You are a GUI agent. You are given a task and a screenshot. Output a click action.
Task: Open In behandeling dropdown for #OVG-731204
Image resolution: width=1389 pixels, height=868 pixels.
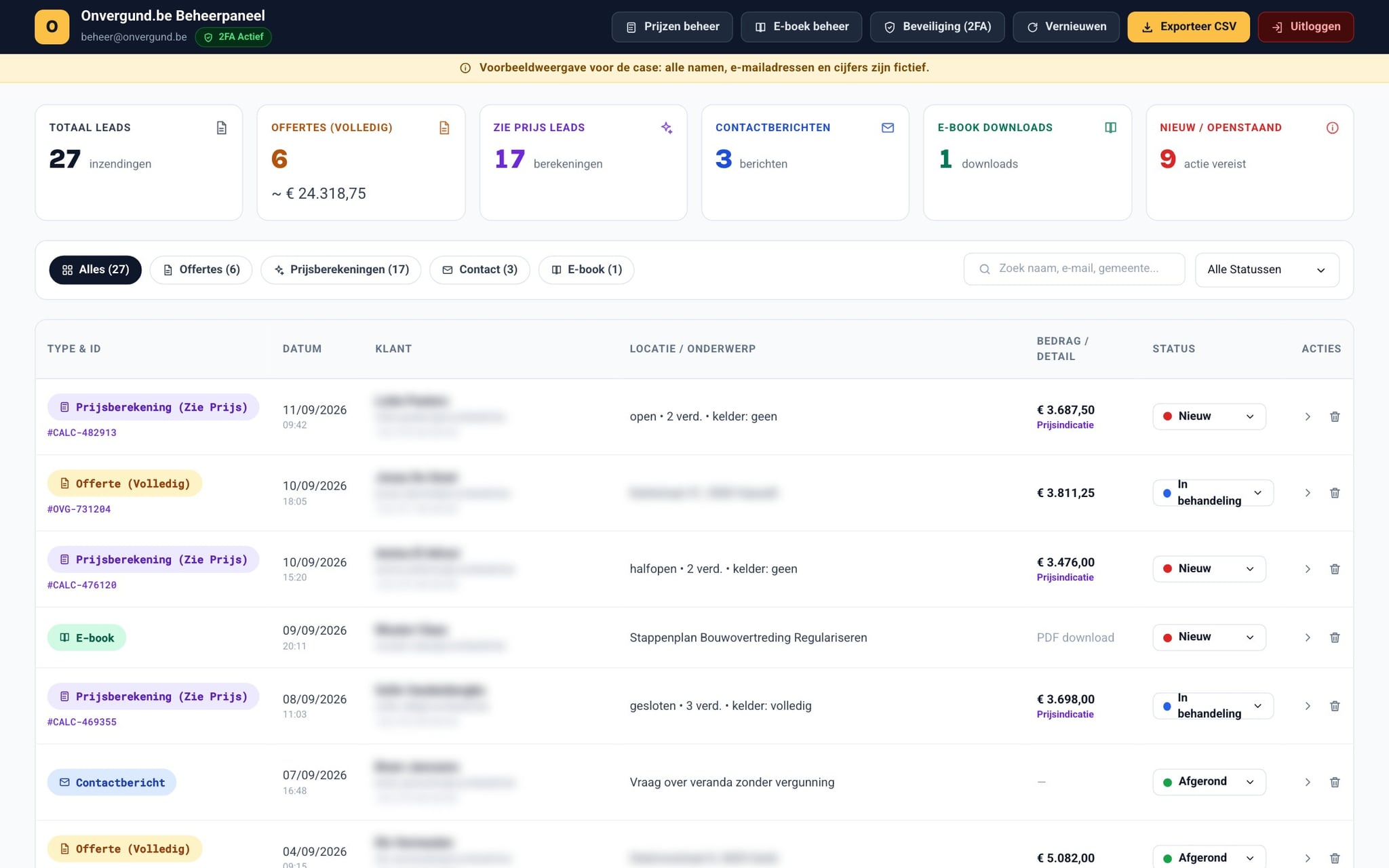tap(1213, 493)
